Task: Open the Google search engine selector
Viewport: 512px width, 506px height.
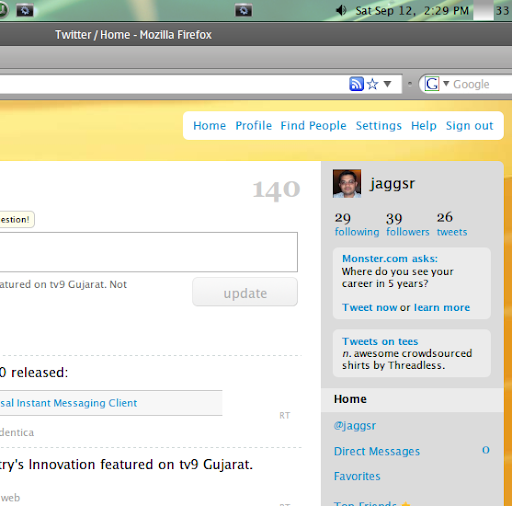Action: click(437, 84)
